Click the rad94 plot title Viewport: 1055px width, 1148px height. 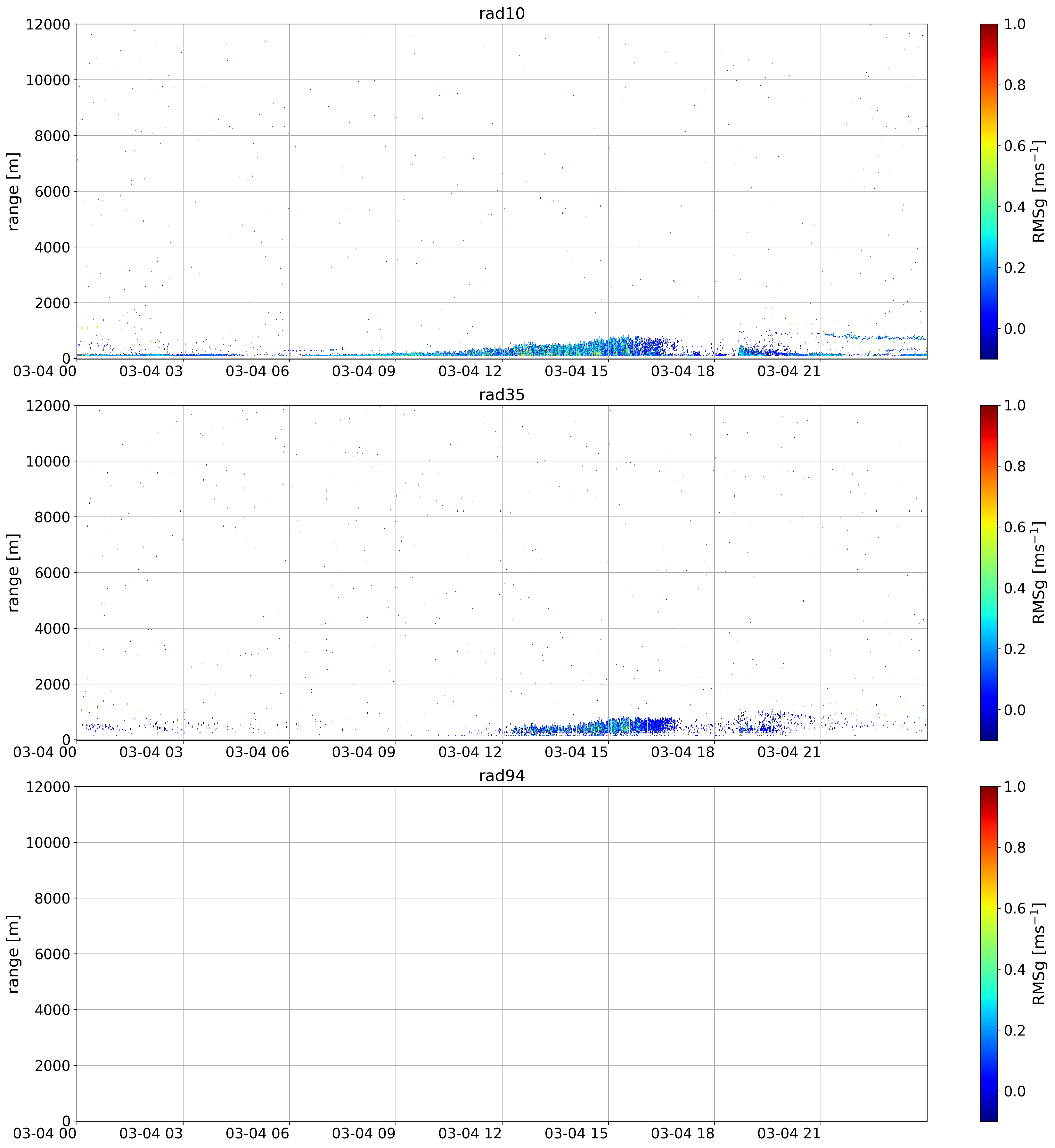tap(501, 776)
